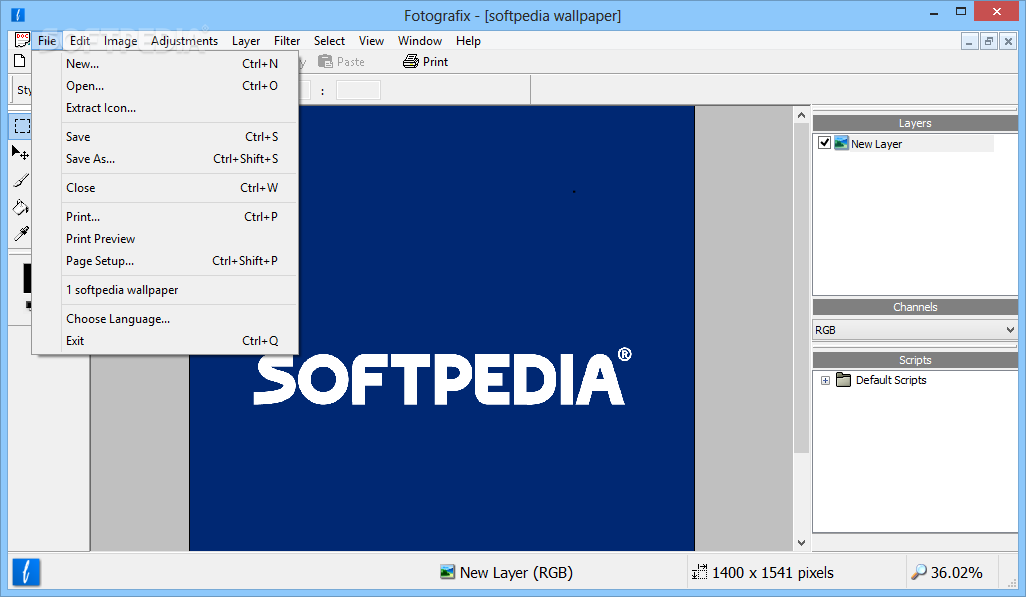Click the New document toolbar icon
Screen dimensions: 1026x597
point(20,61)
